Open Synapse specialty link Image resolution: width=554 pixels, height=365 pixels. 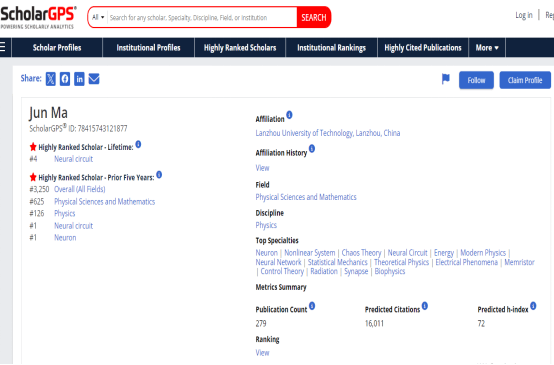click(356, 271)
